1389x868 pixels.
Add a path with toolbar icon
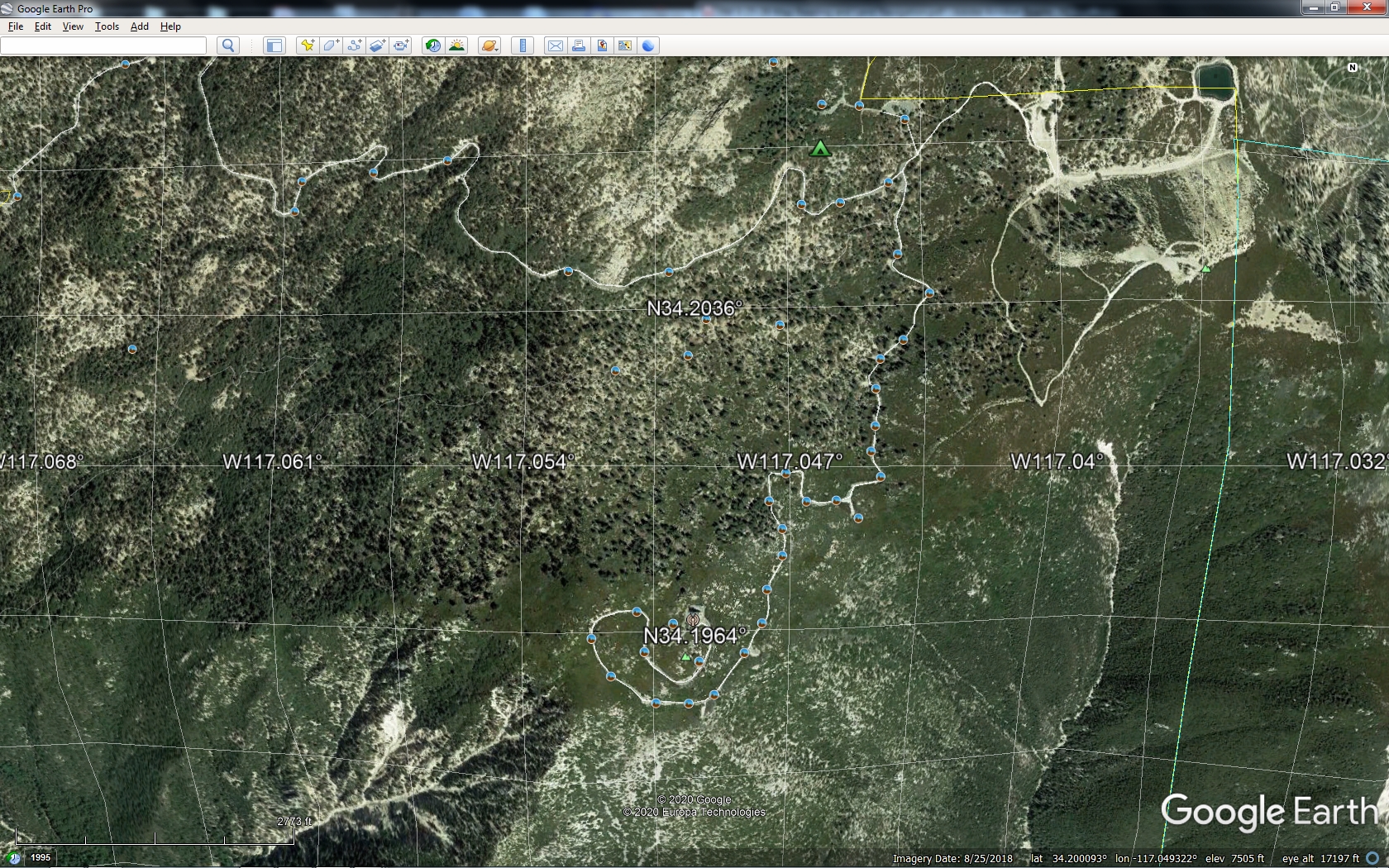coord(354,45)
